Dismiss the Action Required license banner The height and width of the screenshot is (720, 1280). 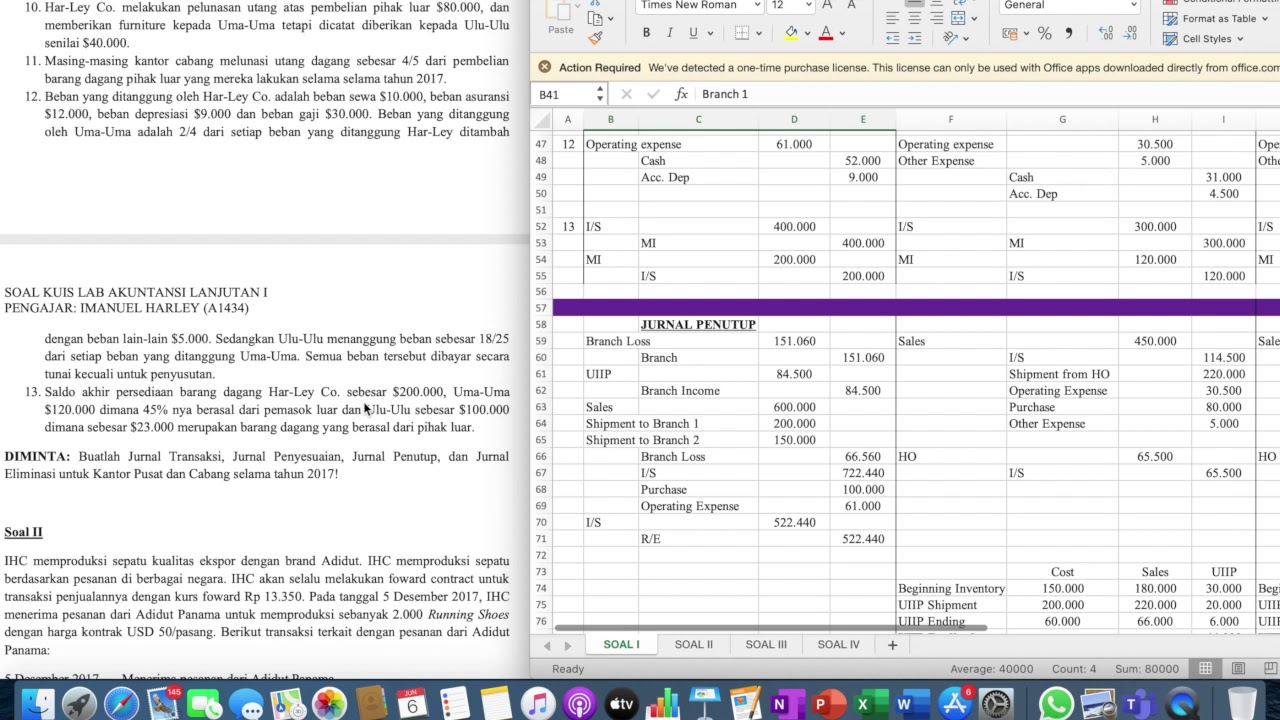[544, 68]
